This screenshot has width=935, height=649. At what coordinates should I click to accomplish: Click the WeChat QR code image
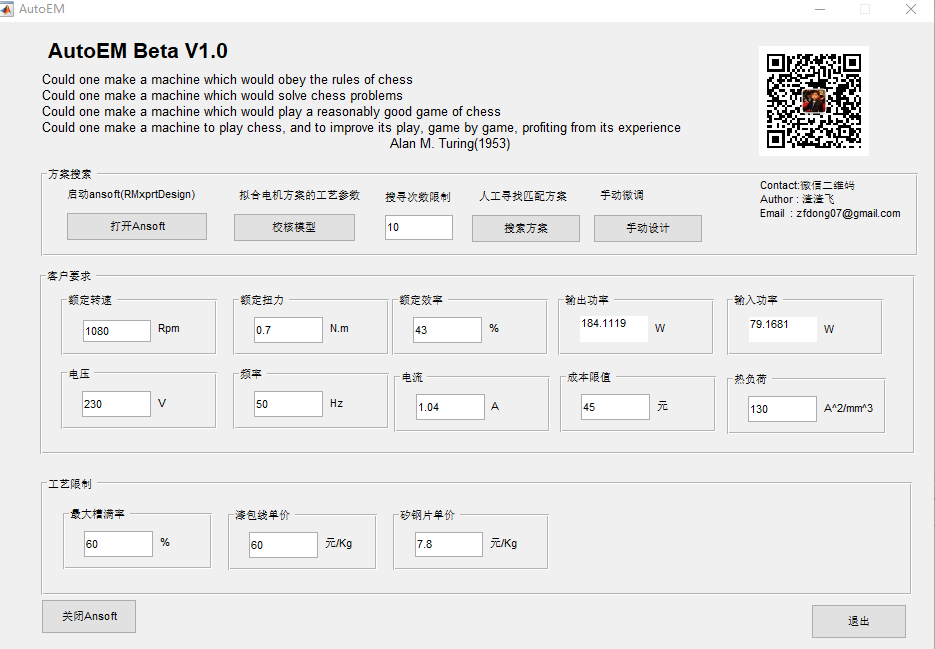[x=813, y=101]
